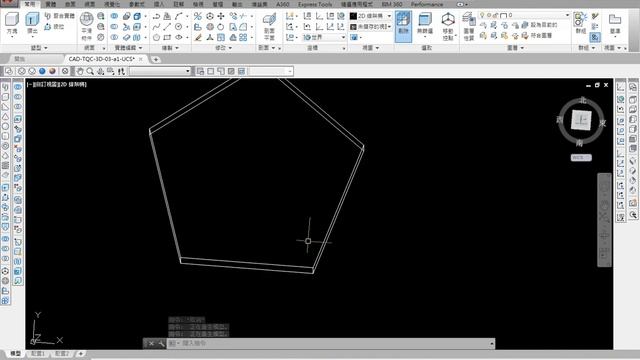Open the Base (基準) view tool
Image resolution: width=640 pixels, height=360 pixels.
point(614,23)
